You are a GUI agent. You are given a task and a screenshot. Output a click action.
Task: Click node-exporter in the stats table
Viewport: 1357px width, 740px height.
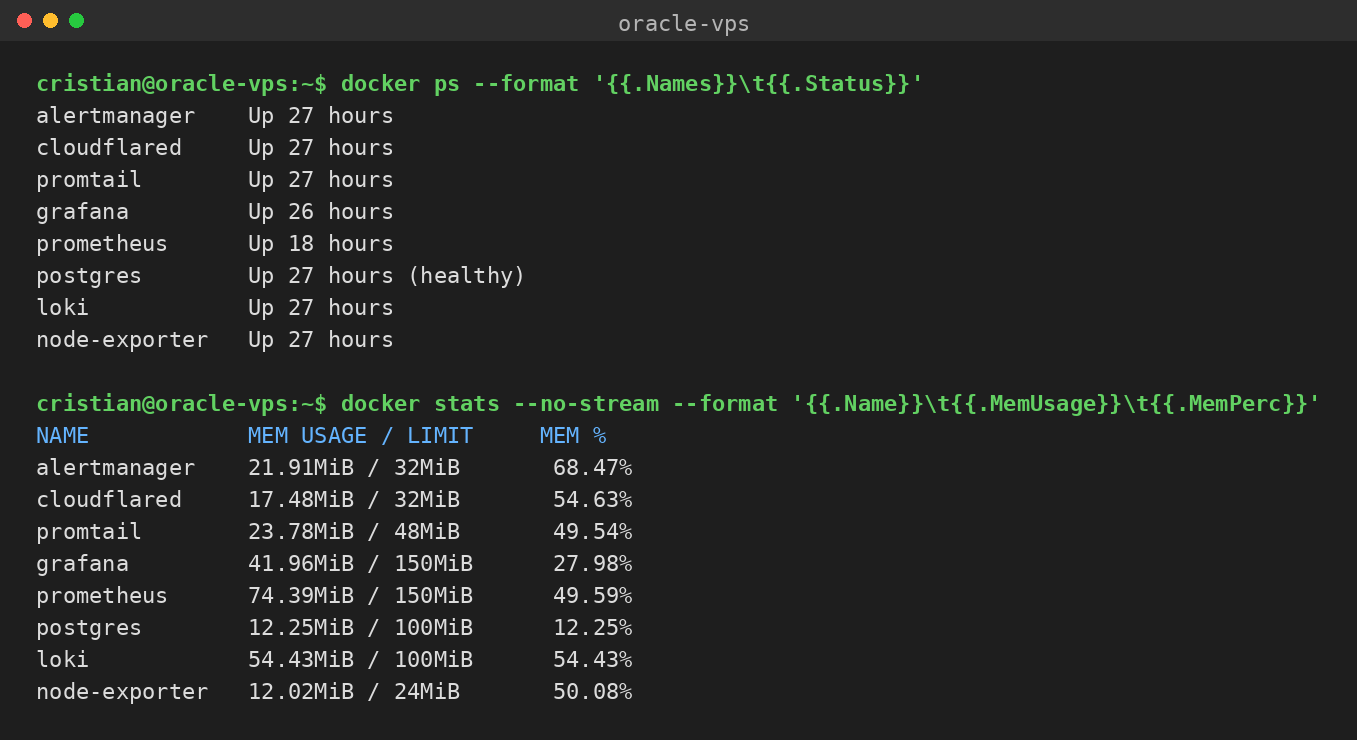(122, 692)
